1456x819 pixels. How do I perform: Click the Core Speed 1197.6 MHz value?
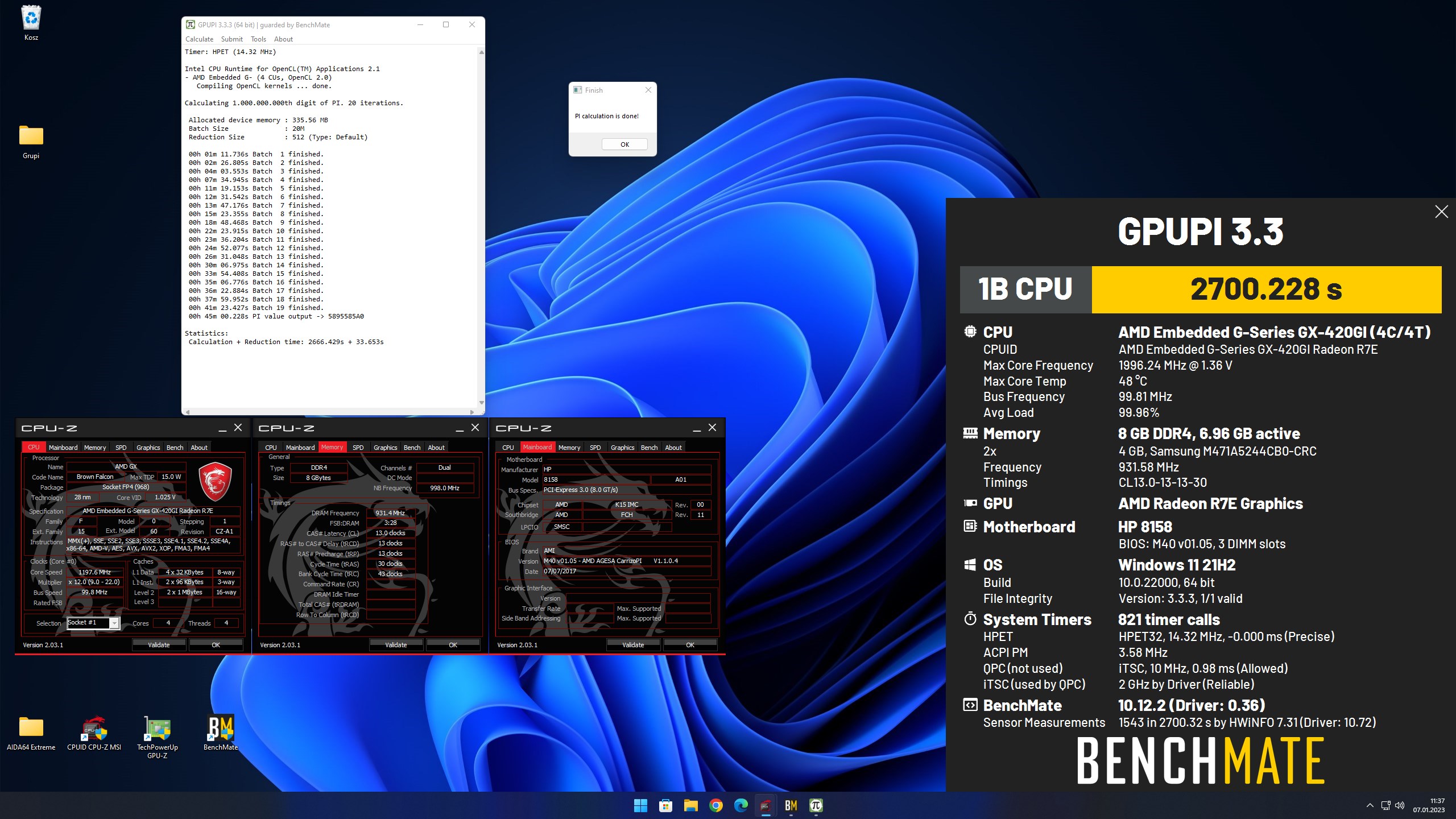[94, 572]
